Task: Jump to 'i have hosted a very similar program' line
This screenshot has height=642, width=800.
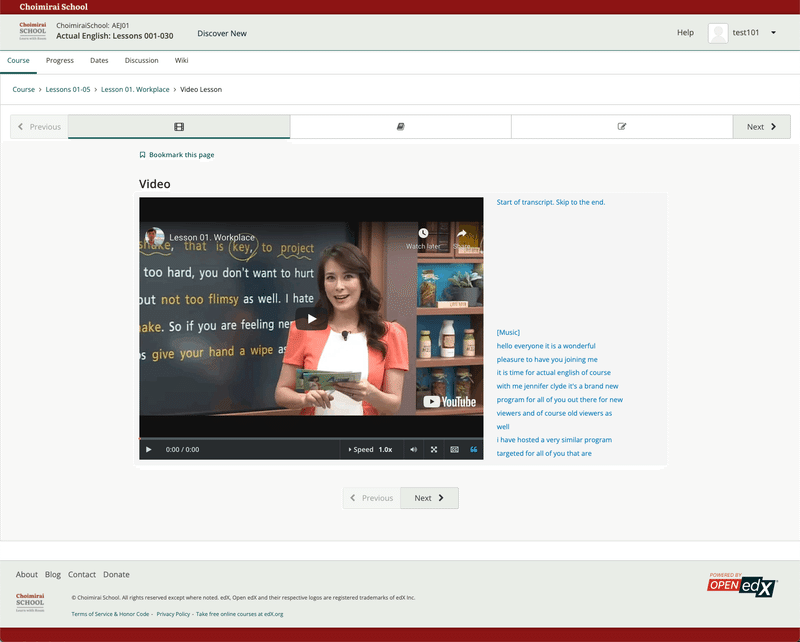Action: pyautogui.click(x=554, y=440)
